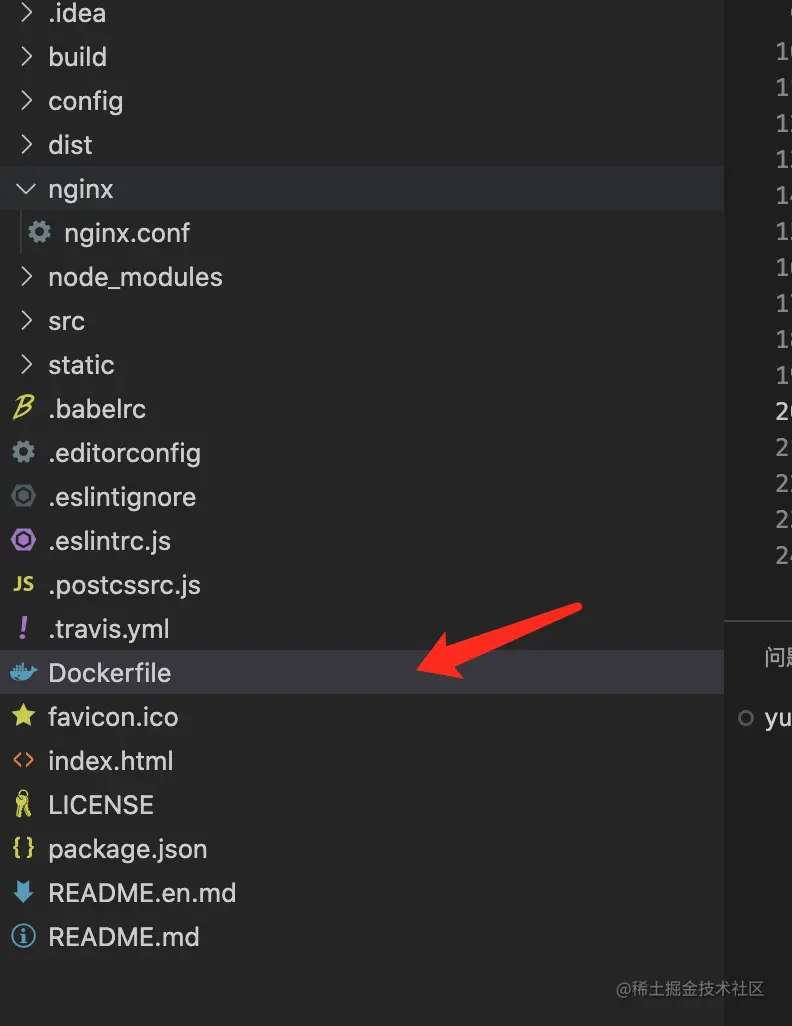Click the Docker whale icon beside Dockerfile

(22, 673)
